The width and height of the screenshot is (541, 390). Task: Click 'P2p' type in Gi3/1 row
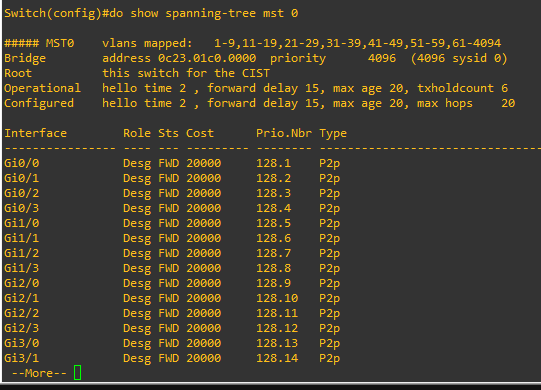(329, 359)
